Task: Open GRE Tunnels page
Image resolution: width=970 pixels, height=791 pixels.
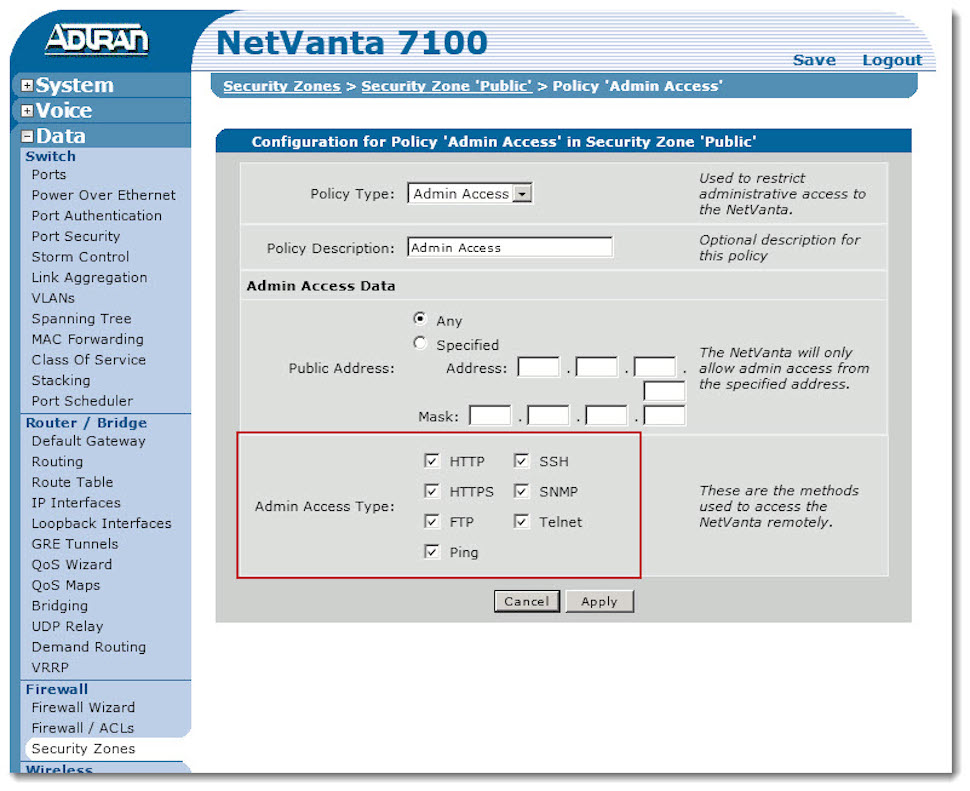Action: click(x=75, y=544)
